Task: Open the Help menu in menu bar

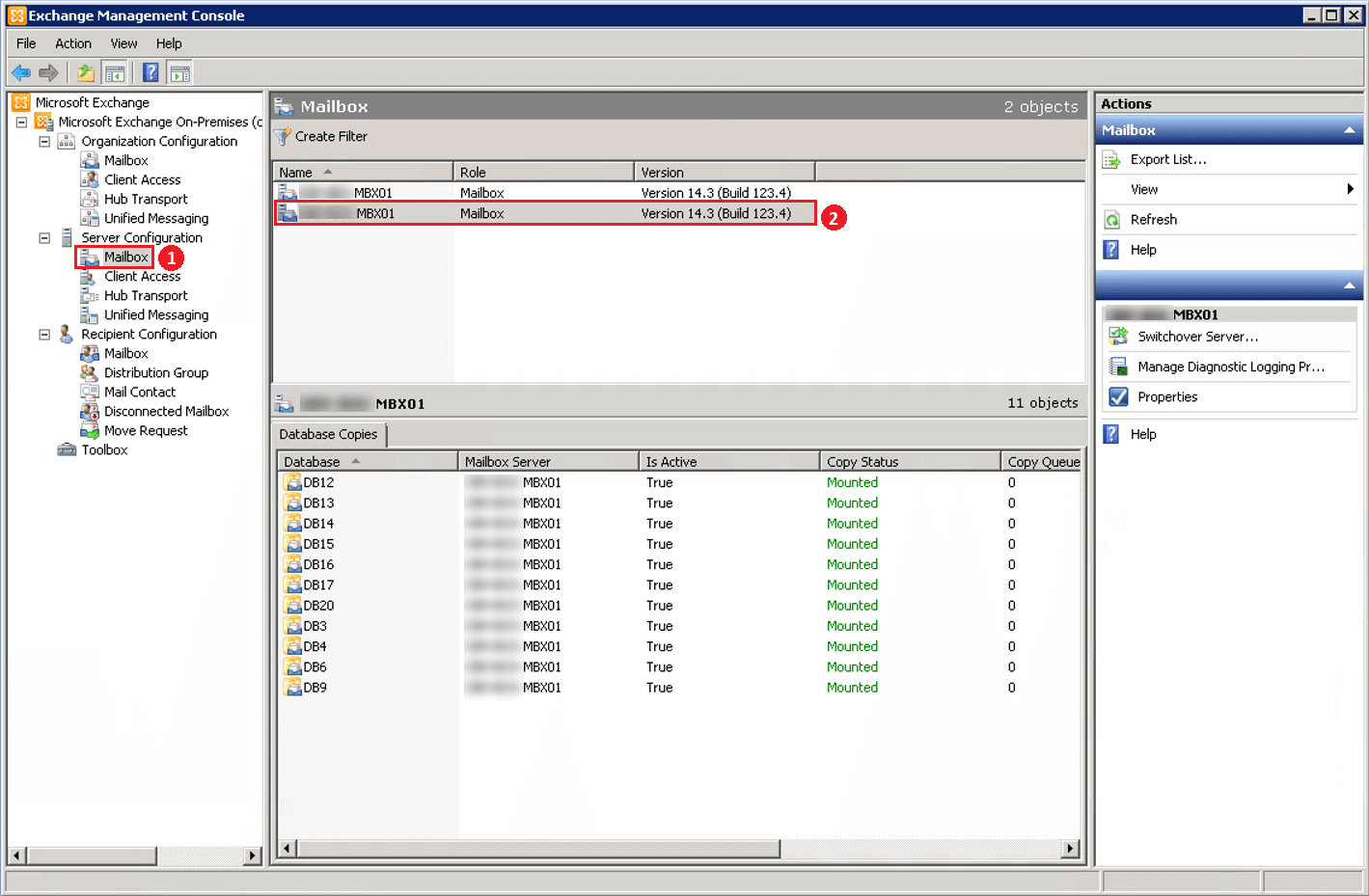Action: pos(169,43)
